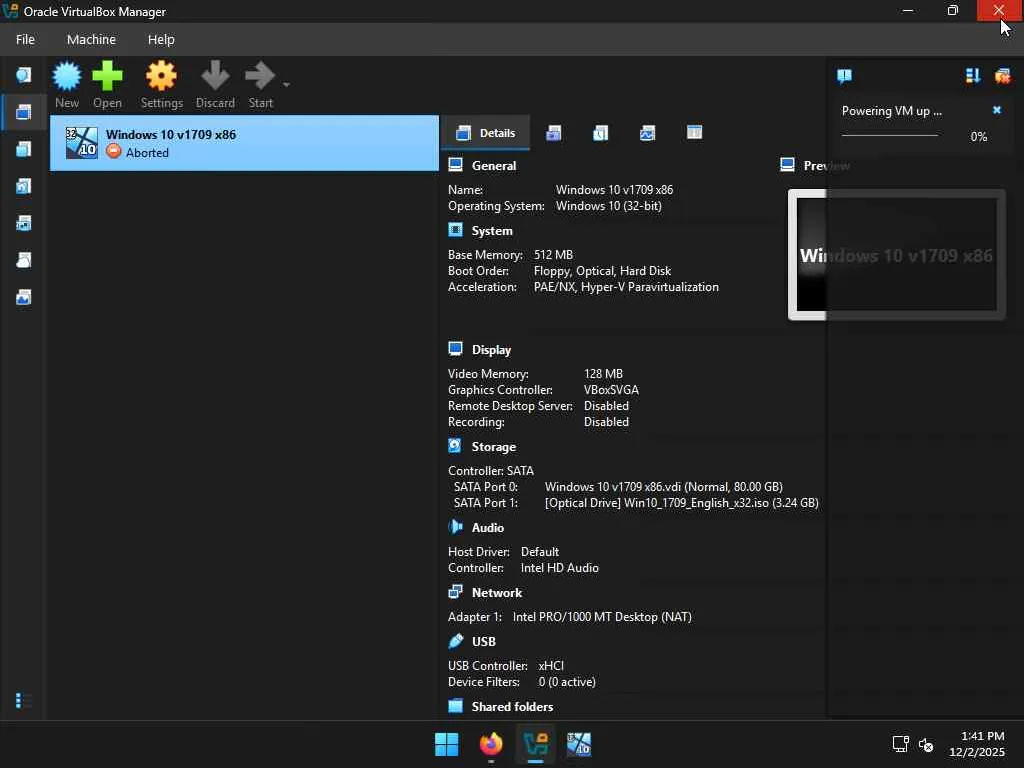Click Base Memory value 512 MB
Image resolution: width=1024 pixels, height=768 pixels.
553,255
